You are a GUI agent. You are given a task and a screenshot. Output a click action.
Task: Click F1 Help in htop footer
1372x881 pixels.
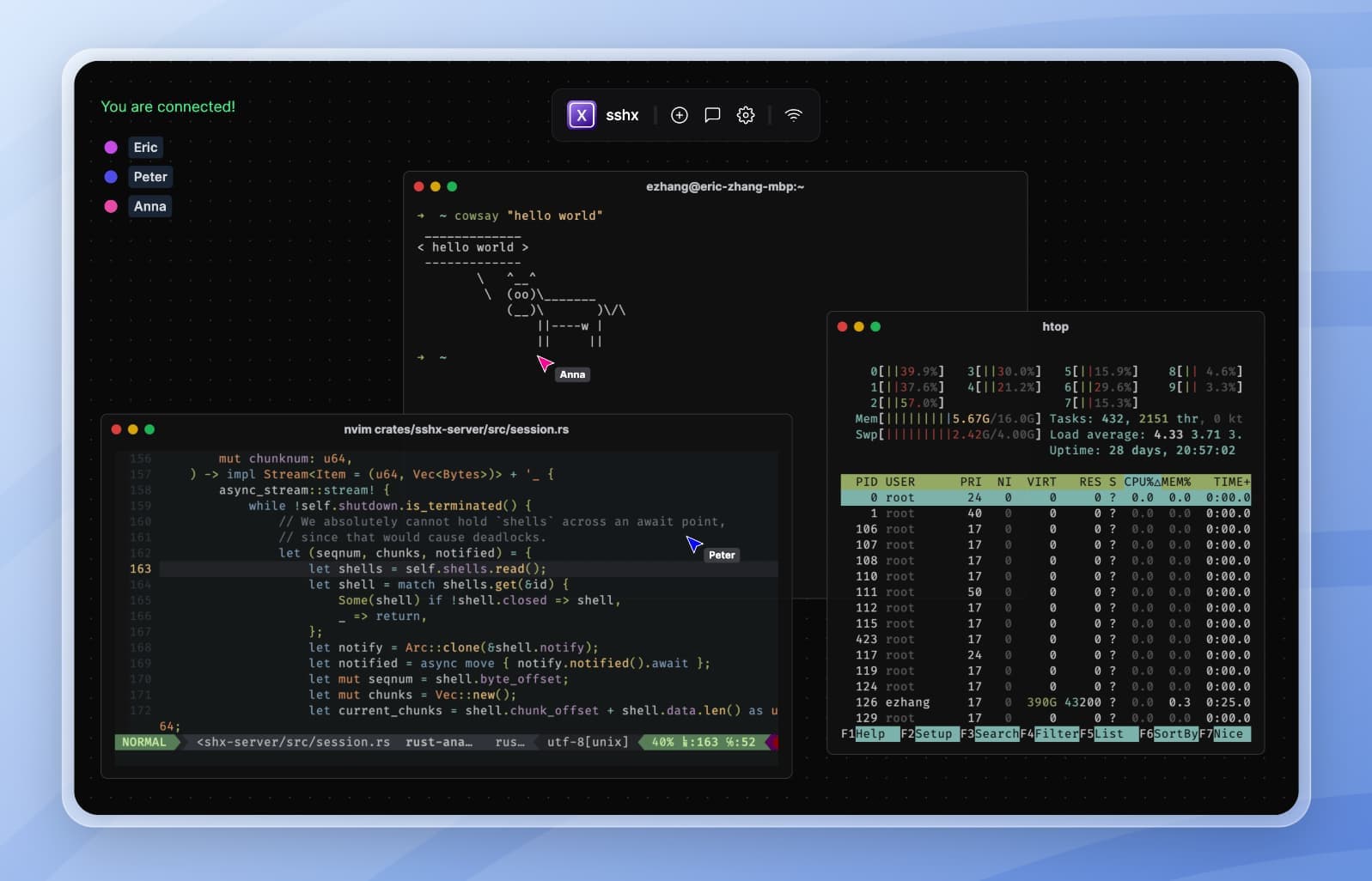(870, 733)
